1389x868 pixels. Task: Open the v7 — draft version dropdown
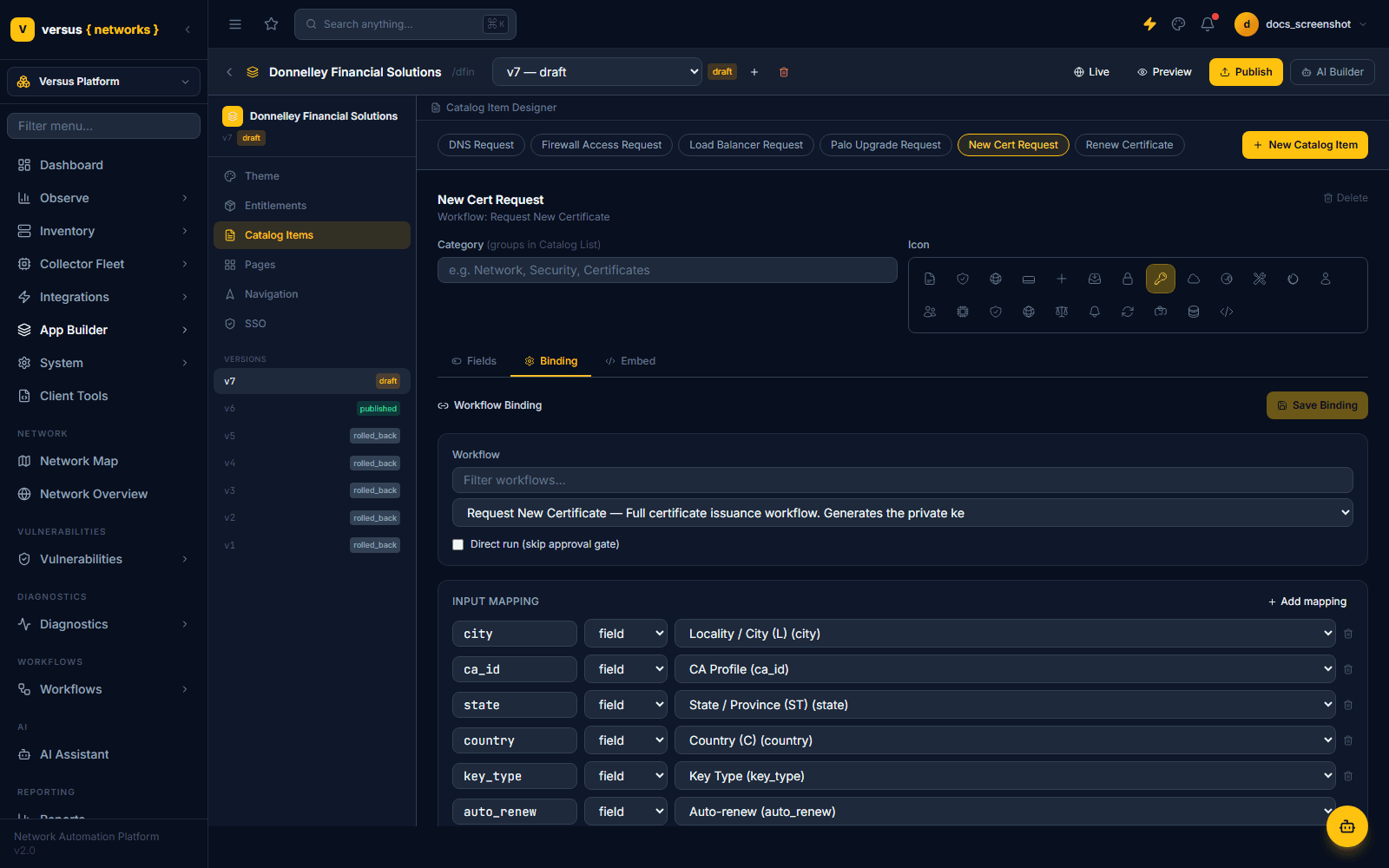(x=597, y=72)
